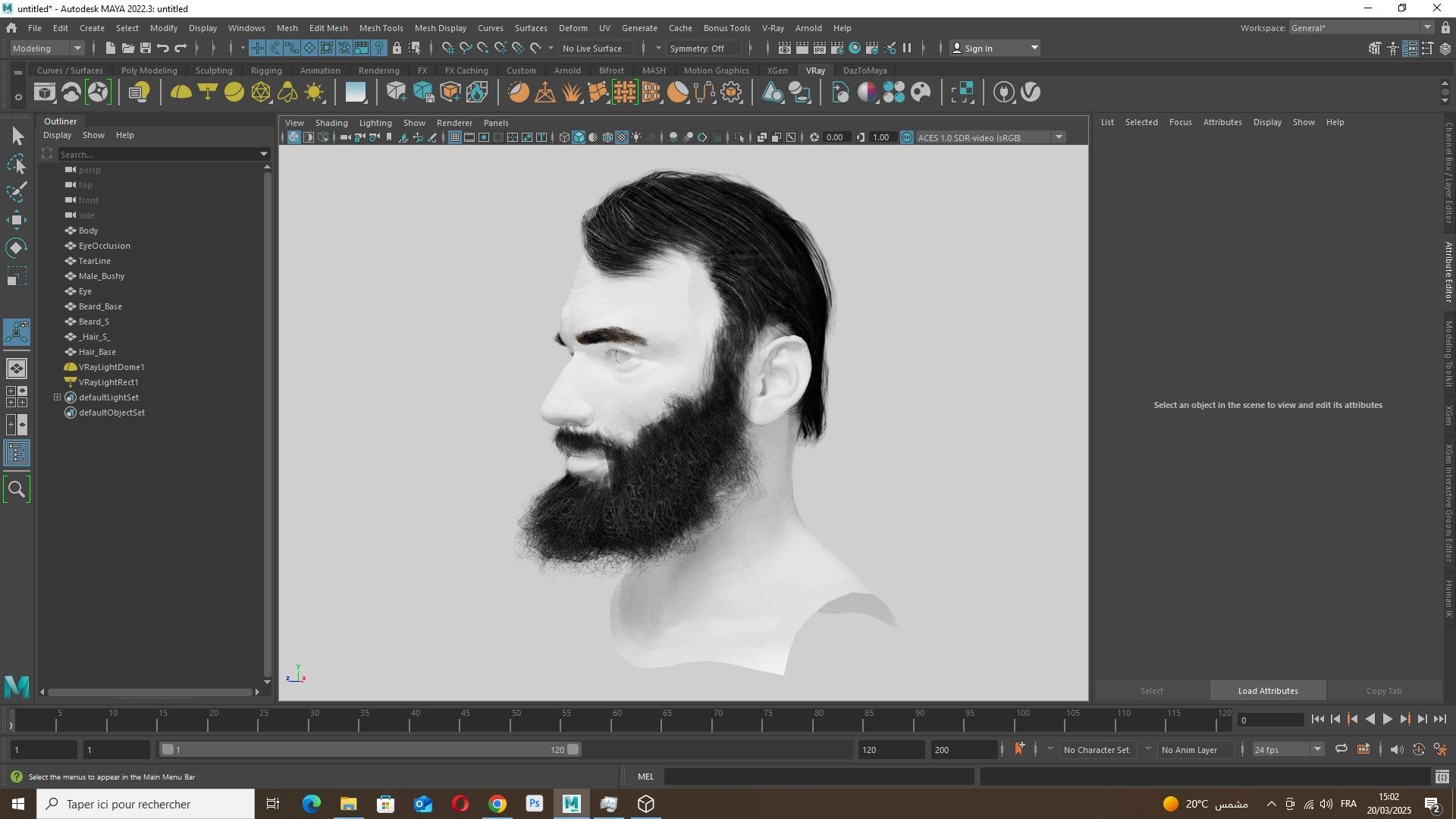Open the Workspace General dropdown

click(x=1361, y=28)
